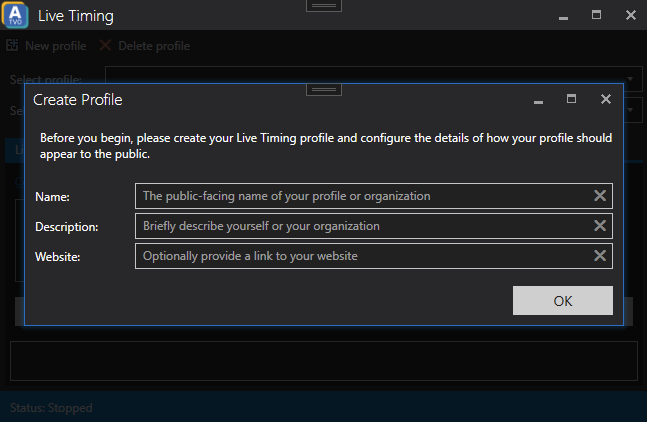Minimize the Live Timing main window
This screenshot has height=422, width=647.
(x=563, y=18)
